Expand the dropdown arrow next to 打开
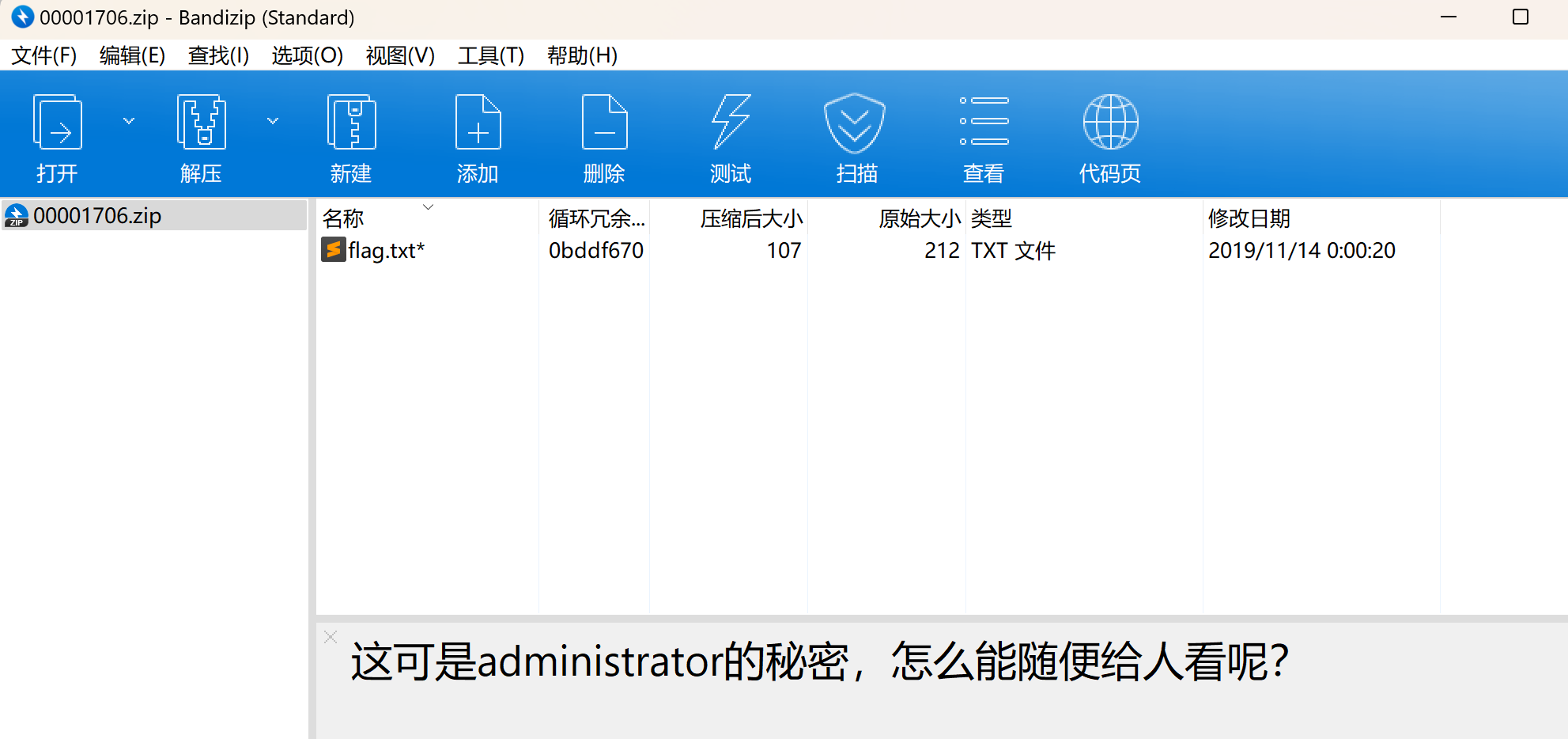 129,121
